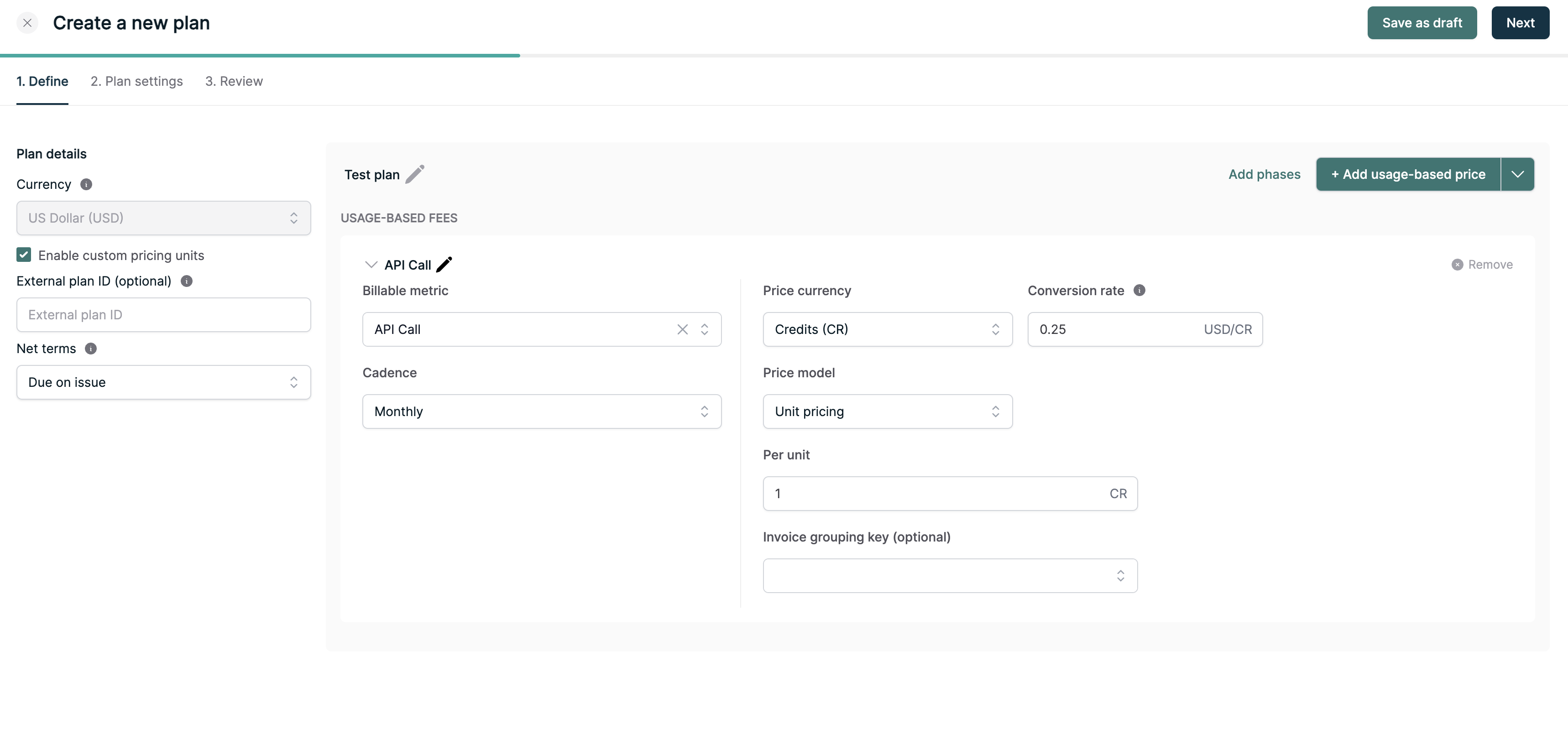This screenshot has height=750, width=1568.
Task: Open the Price currency Credits dropdown
Action: click(x=888, y=329)
